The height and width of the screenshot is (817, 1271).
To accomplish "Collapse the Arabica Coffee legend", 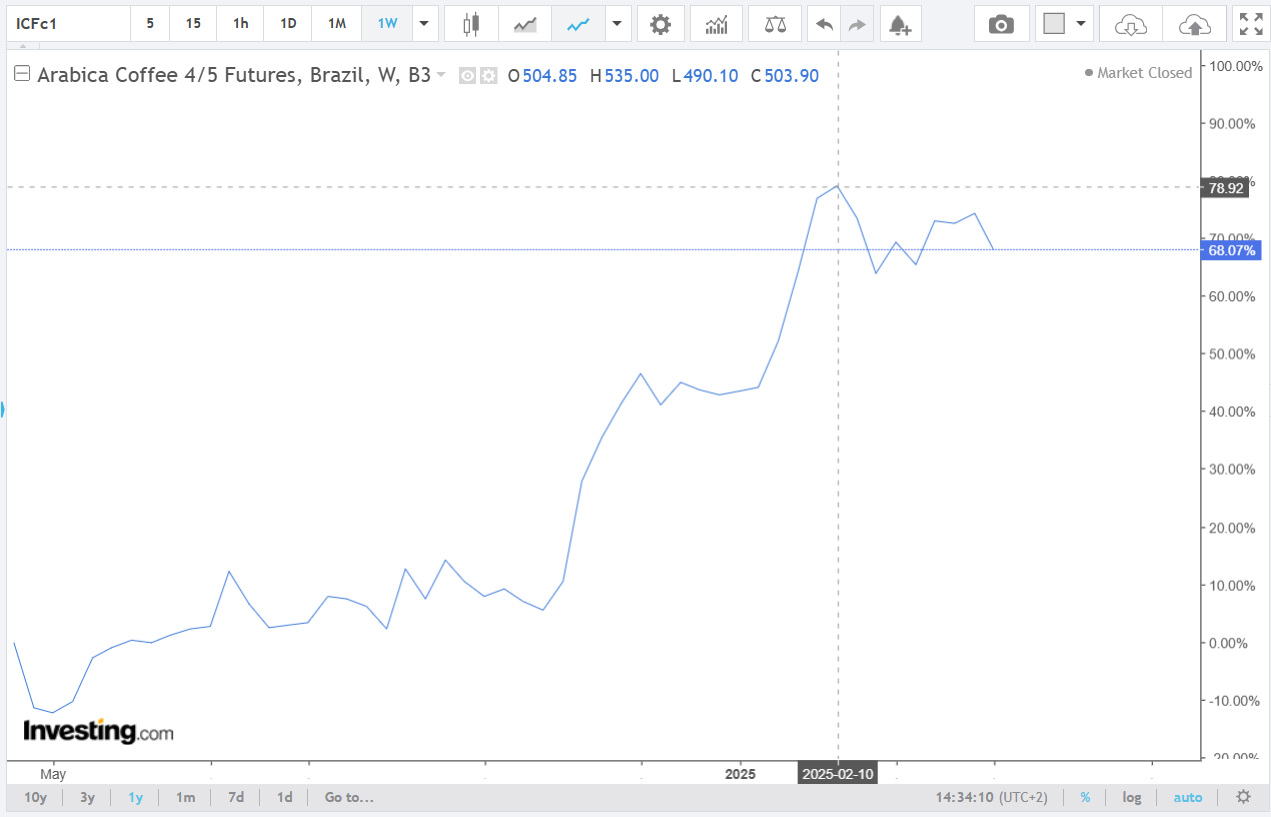I will pyautogui.click(x=21, y=74).
